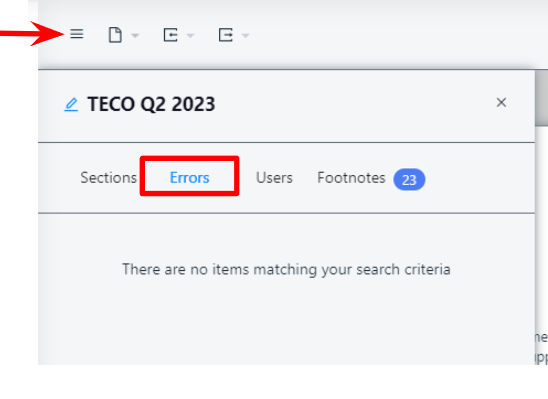
Task: Switch to the Footnotes tab
Action: click(351, 177)
